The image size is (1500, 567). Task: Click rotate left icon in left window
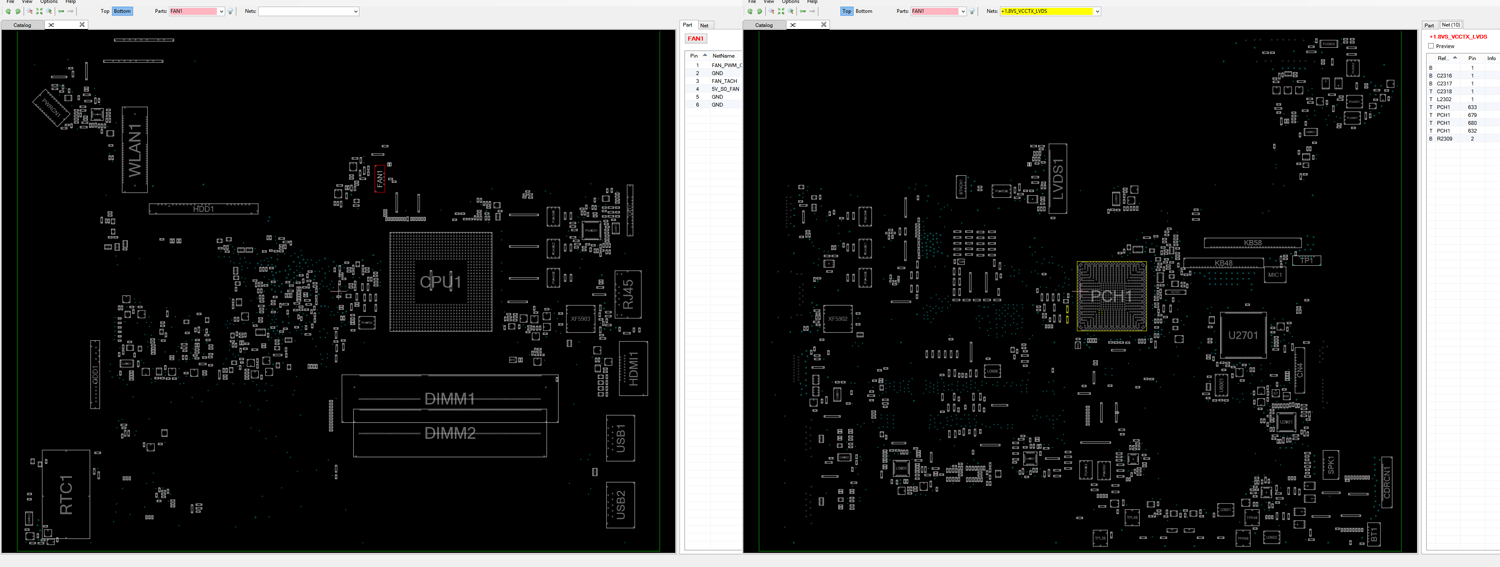[8, 11]
